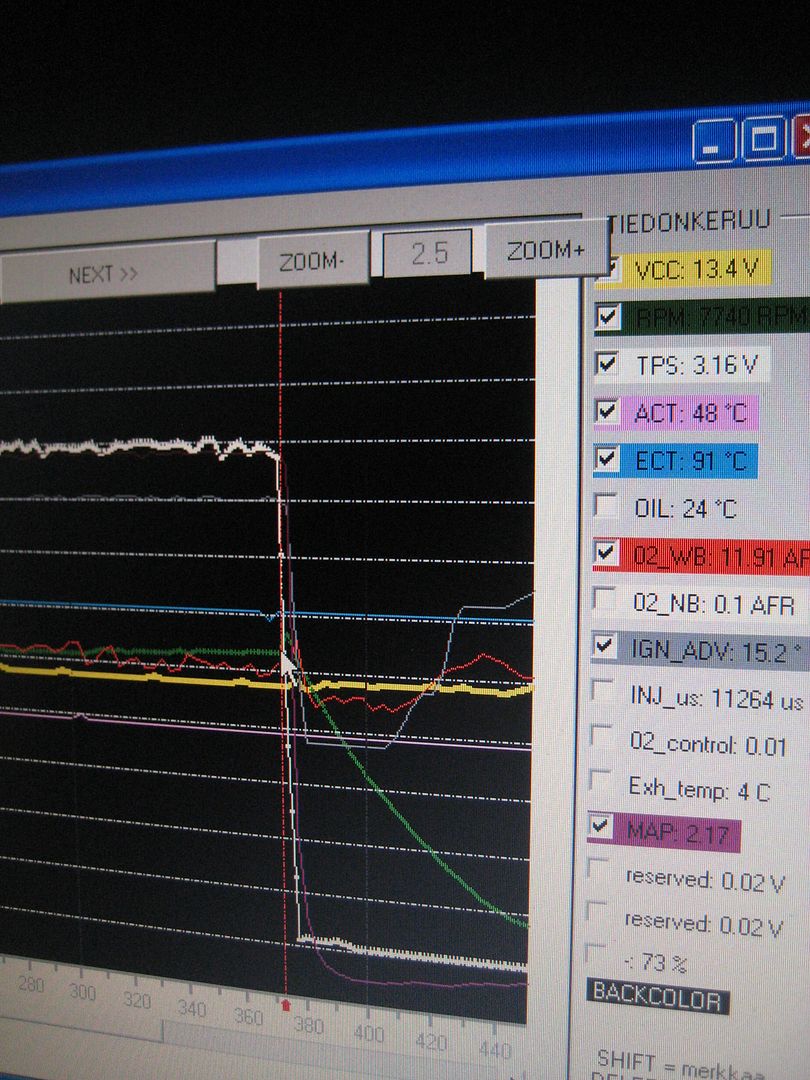Show the INJ_us injector trace
This screenshot has height=1080, width=810.
pos(604,692)
